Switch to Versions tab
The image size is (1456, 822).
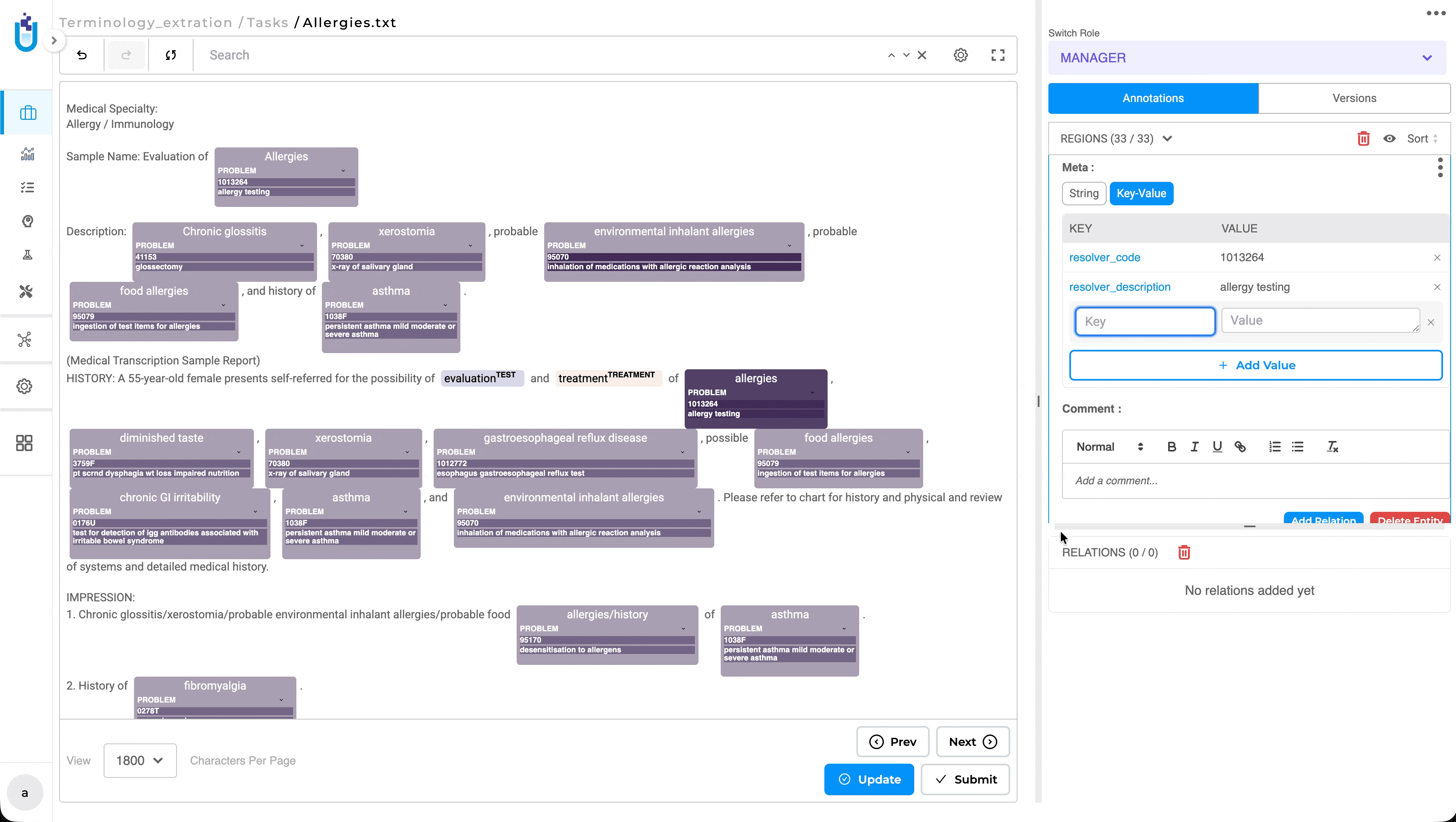pos(1354,98)
